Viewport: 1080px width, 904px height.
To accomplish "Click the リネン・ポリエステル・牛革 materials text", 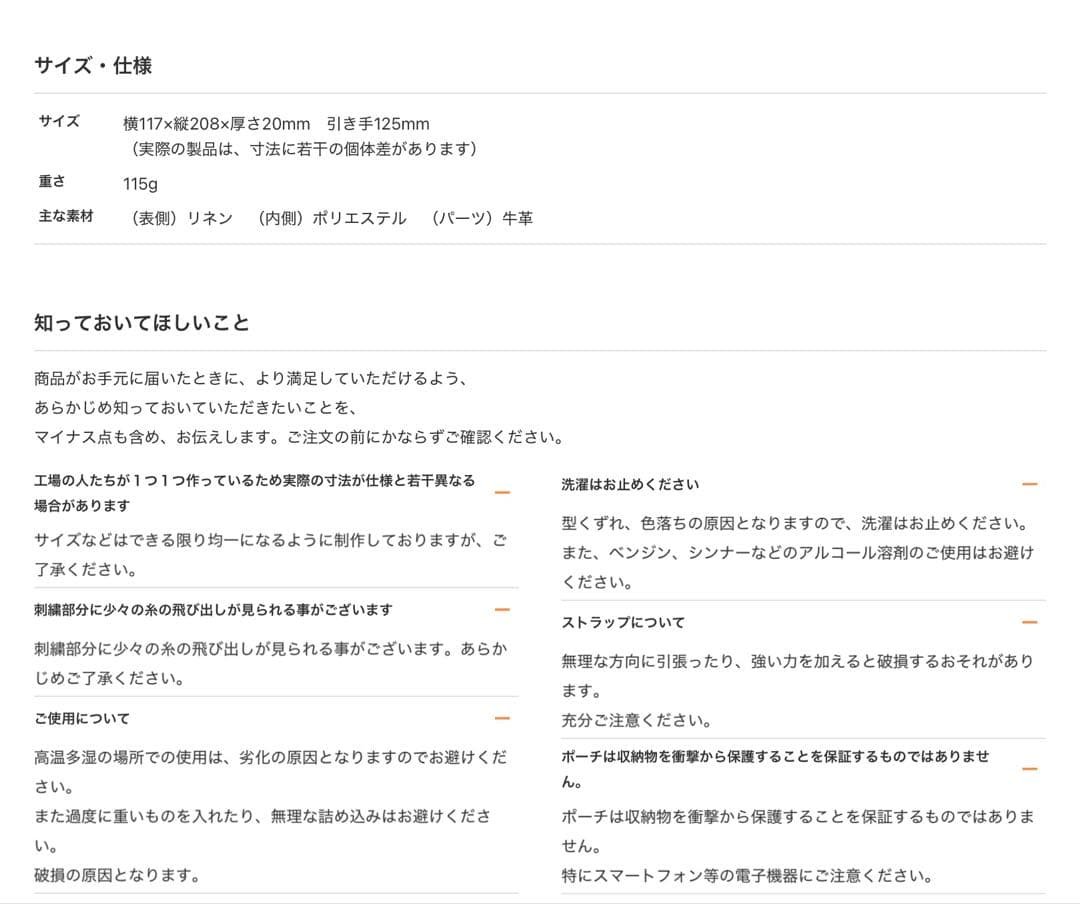I will [328, 218].
